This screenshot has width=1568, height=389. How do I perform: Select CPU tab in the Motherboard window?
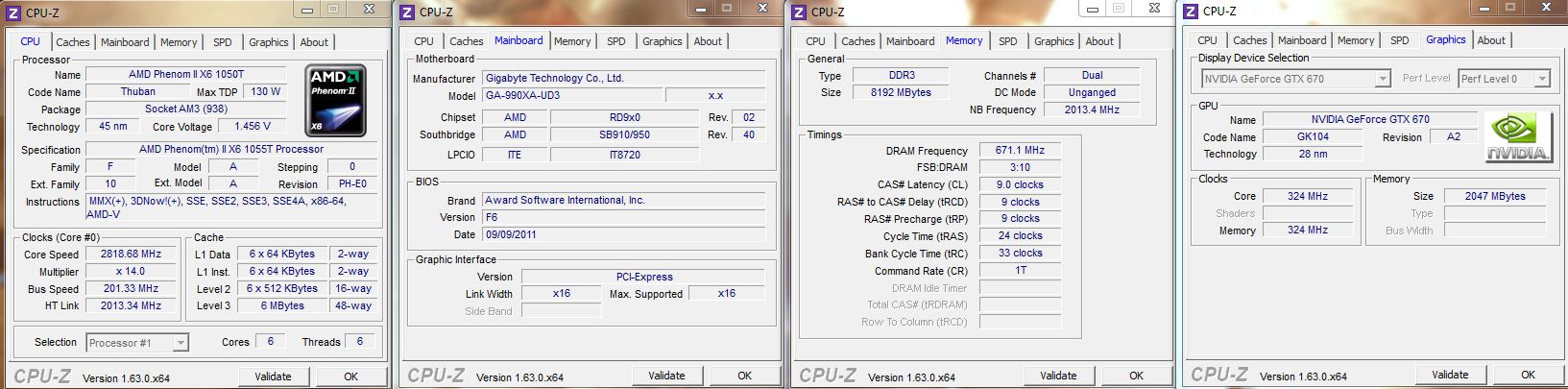point(424,41)
